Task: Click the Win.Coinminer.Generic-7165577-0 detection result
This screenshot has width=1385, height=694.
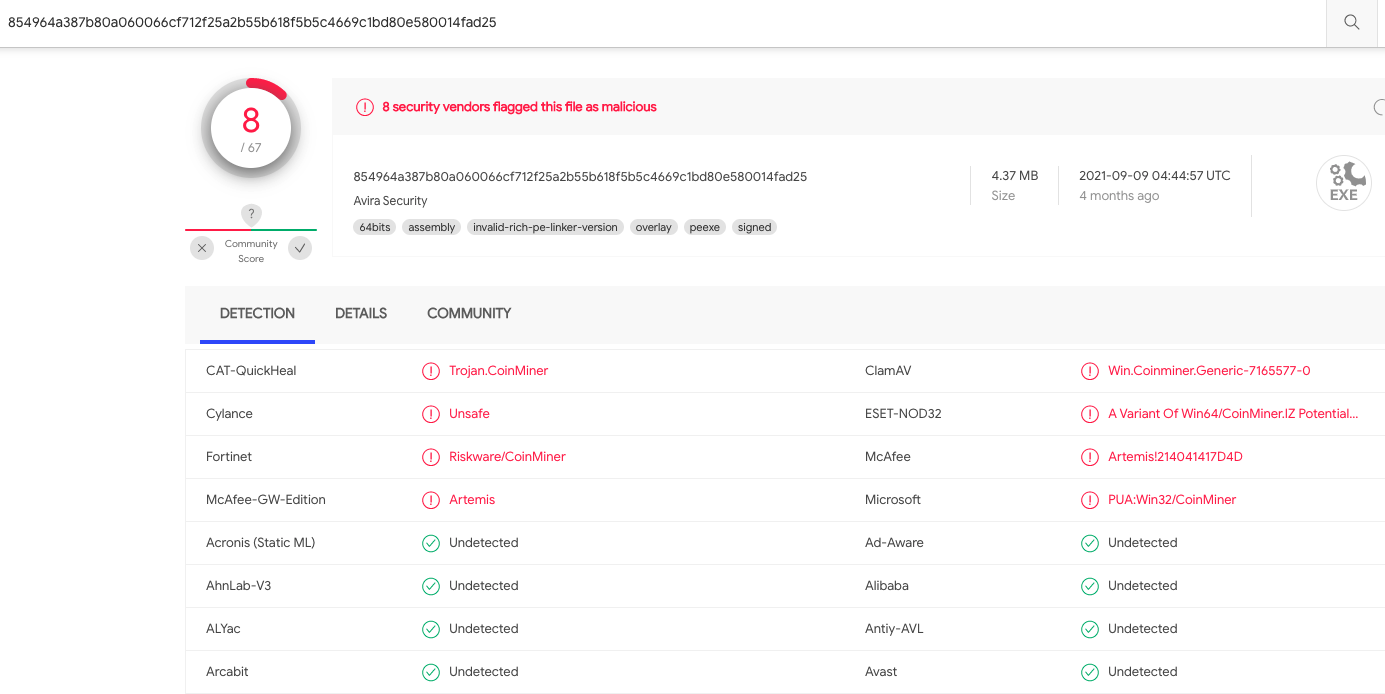Action: point(1209,371)
